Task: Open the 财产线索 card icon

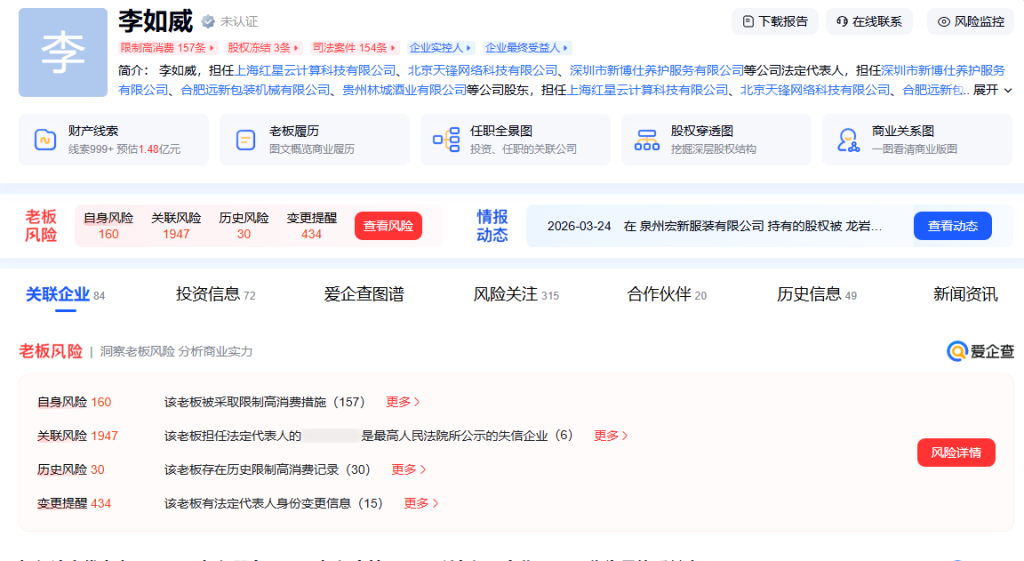Action: 45,139
